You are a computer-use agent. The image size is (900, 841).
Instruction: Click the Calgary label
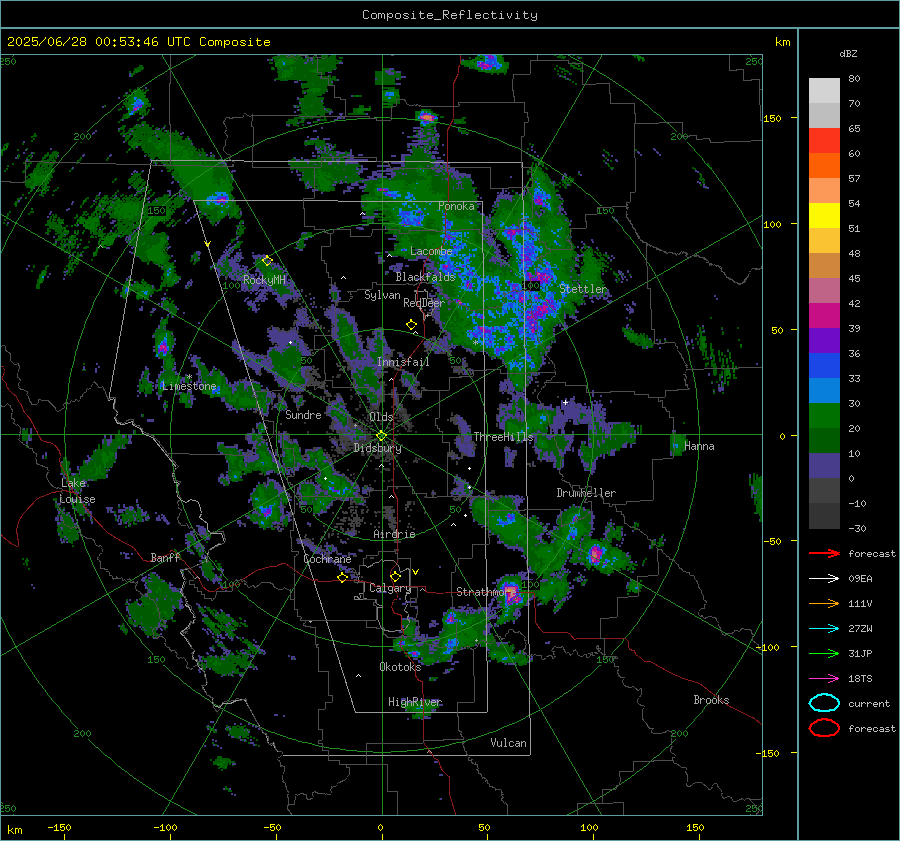(x=390, y=588)
